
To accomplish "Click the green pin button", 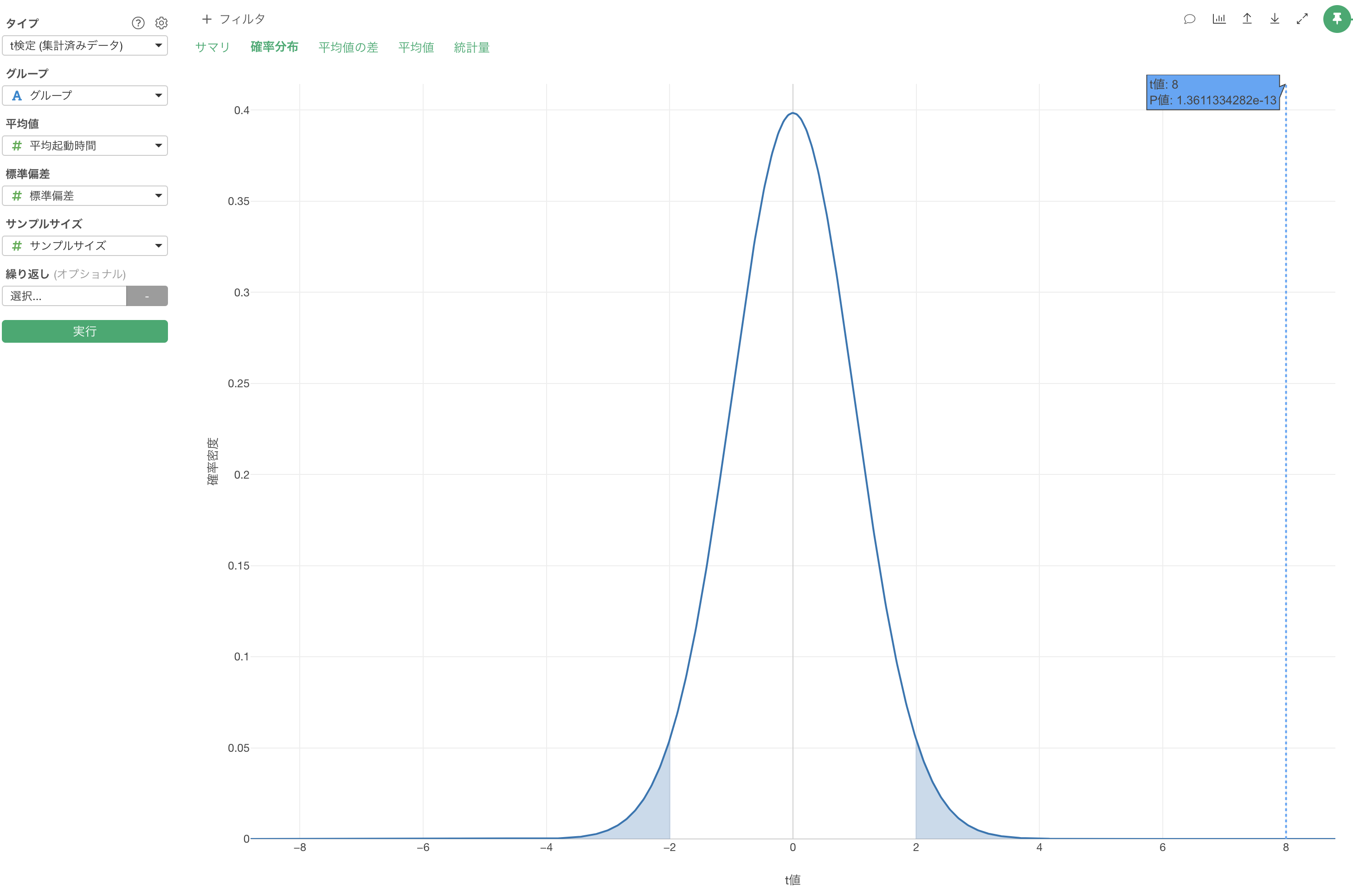I will pyautogui.click(x=1336, y=19).
